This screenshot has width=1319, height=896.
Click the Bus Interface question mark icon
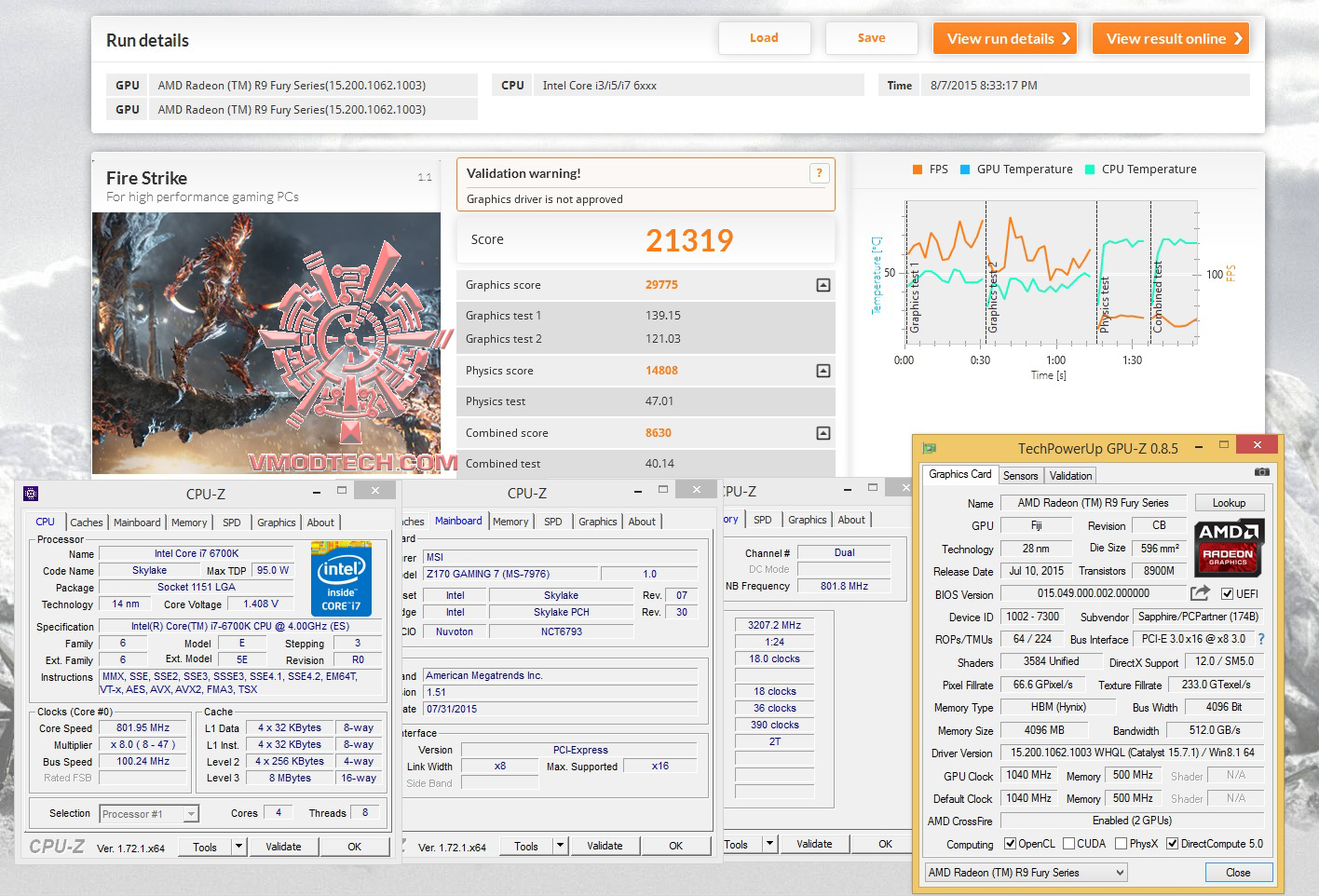(1261, 639)
